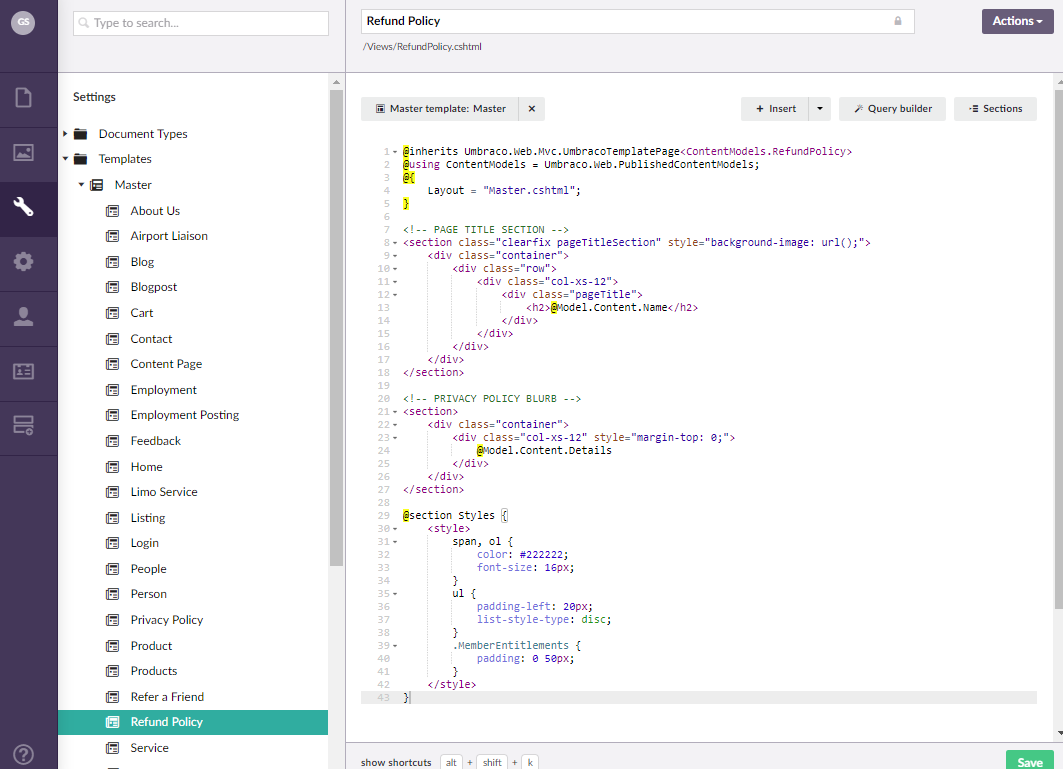The image size is (1063, 769).
Task: Open the Products template
Action: point(153,671)
